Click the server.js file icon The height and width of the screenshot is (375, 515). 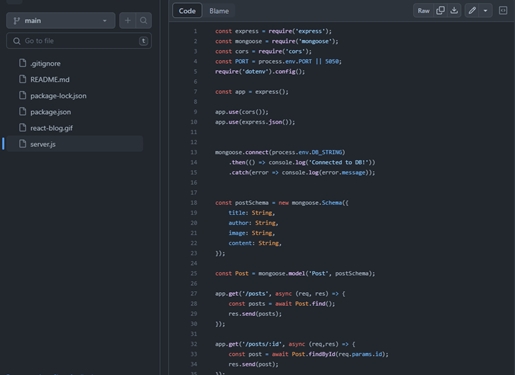[x=22, y=144]
